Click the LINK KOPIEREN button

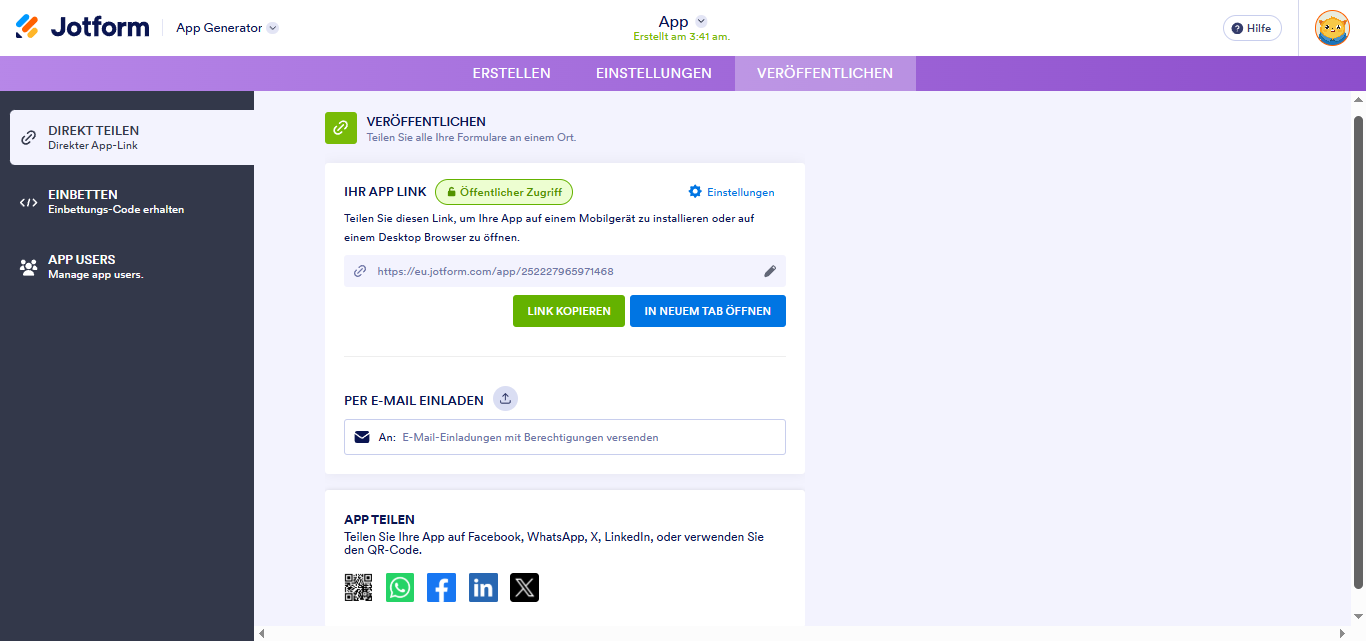(569, 311)
